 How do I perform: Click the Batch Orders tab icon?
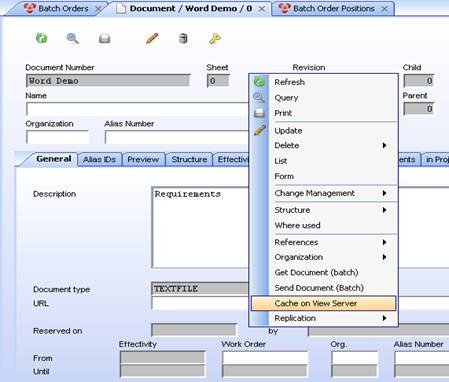pos(30,8)
